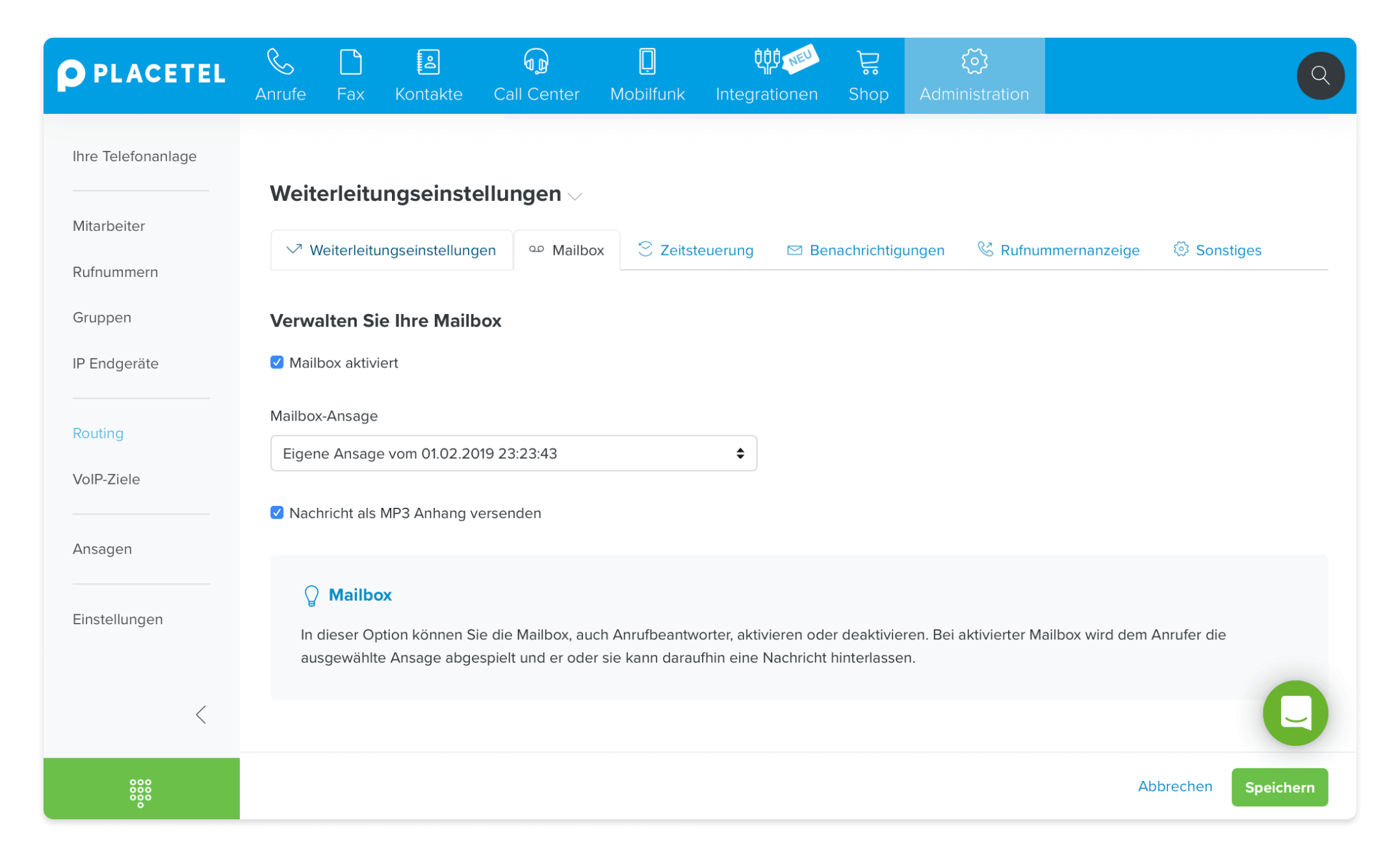Open the Kontakte address book icon

tap(428, 62)
